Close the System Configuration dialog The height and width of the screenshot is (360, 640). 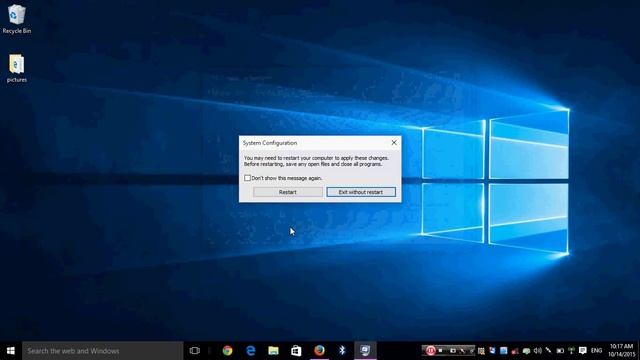394,142
